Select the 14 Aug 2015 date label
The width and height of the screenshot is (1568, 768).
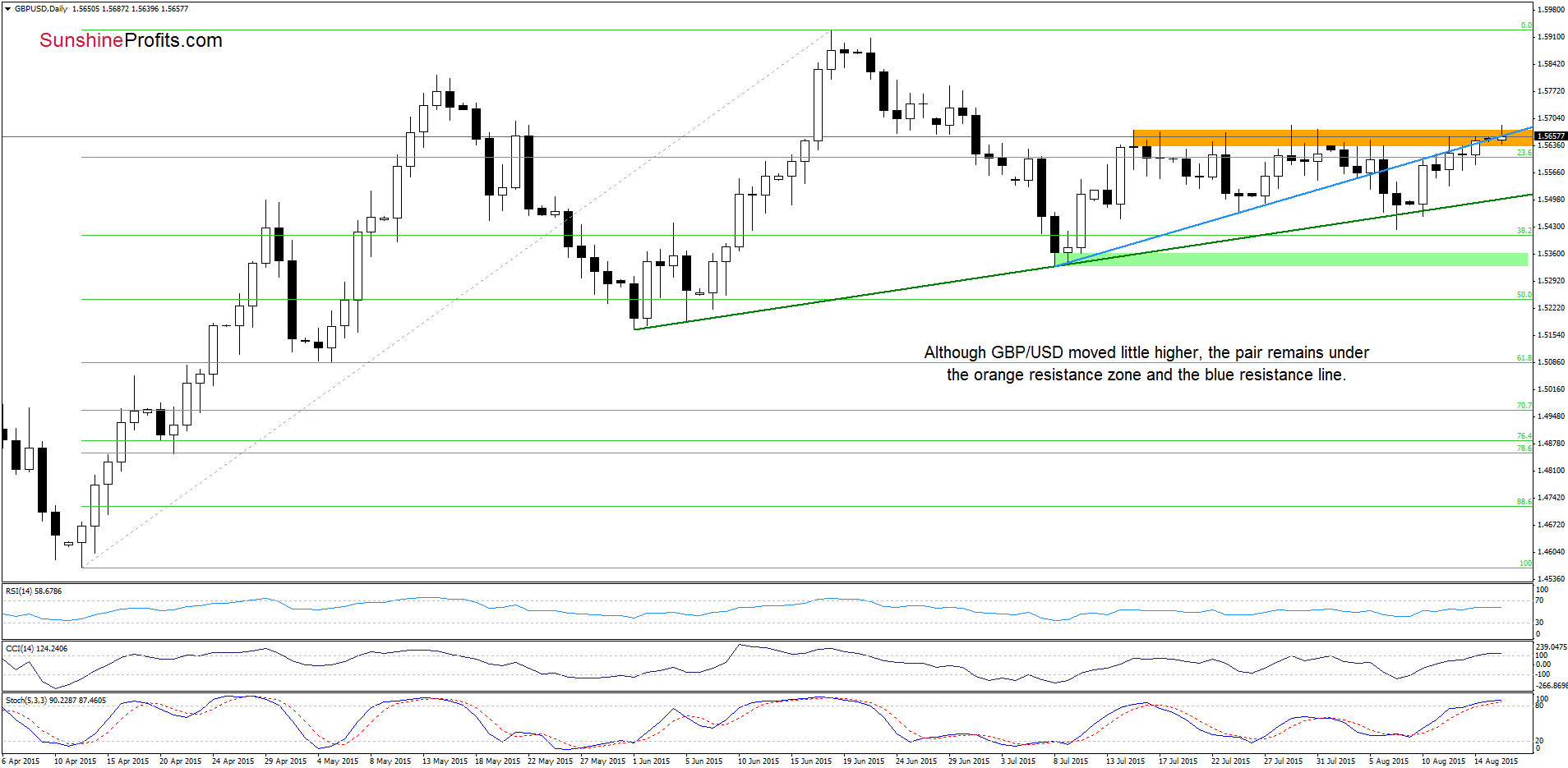tap(1497, 761)
